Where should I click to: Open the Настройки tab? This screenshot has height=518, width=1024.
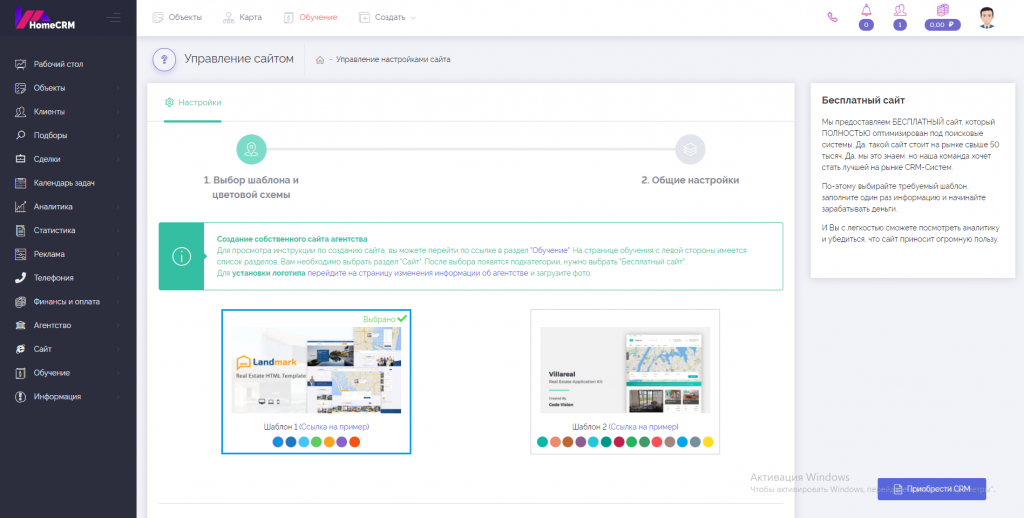(193, 103)
